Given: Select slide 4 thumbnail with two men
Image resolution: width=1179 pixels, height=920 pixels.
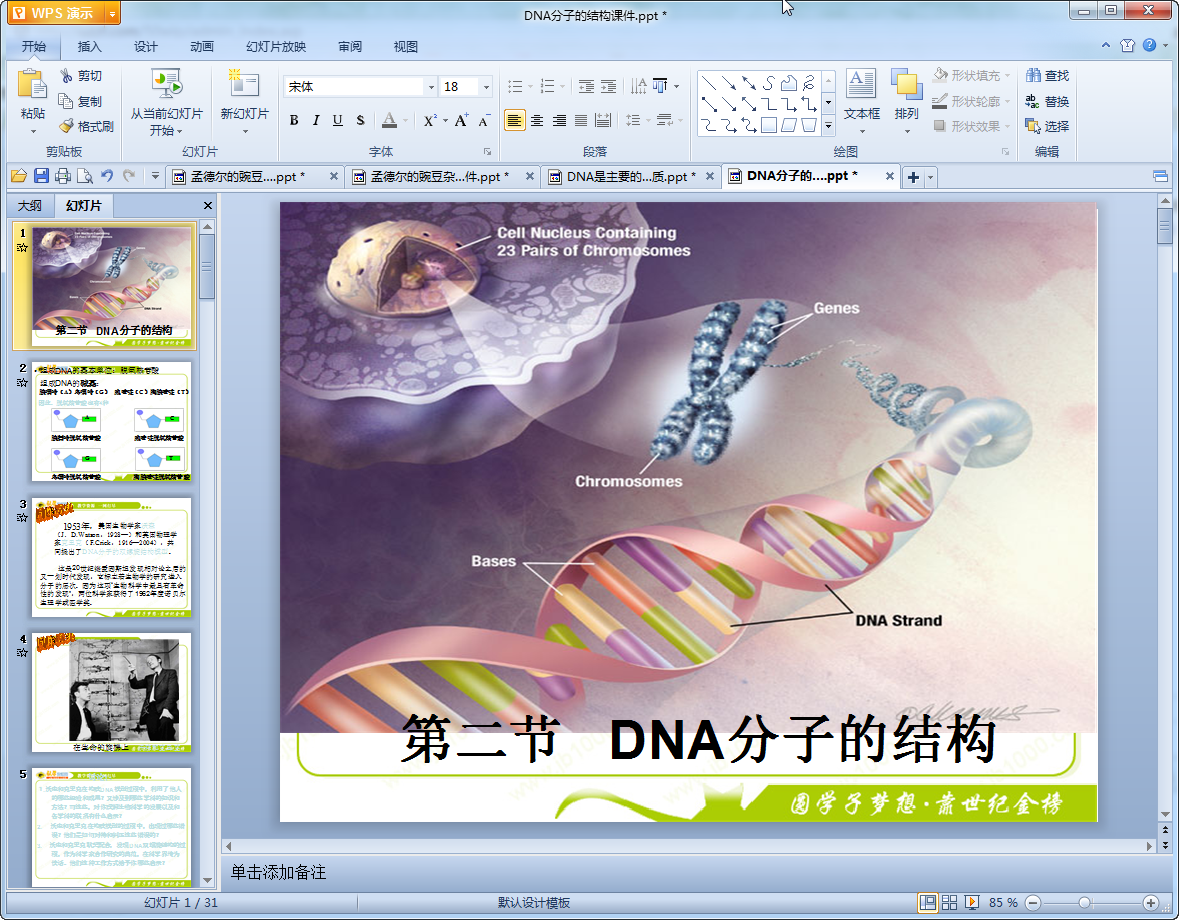Looking at the screenshot, I should (111, 691).
